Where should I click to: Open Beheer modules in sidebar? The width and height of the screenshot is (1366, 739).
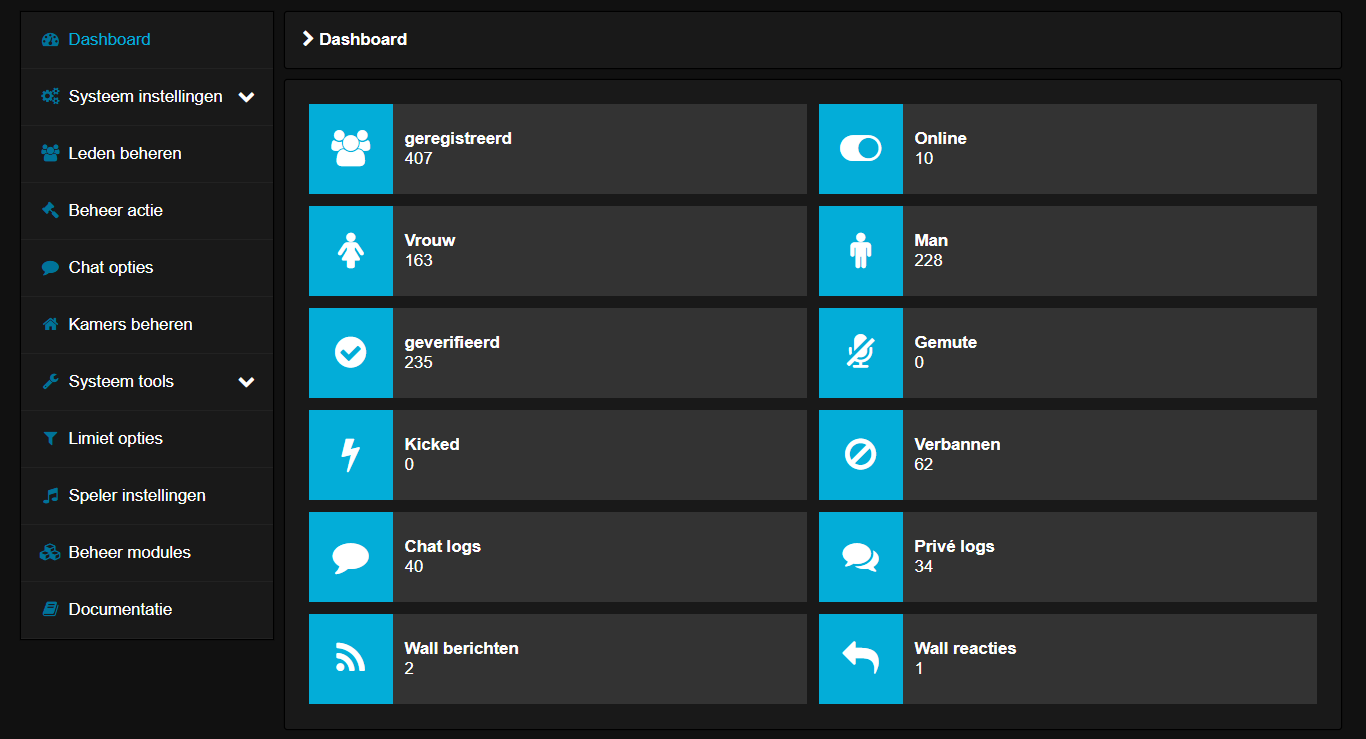[129, 553]
